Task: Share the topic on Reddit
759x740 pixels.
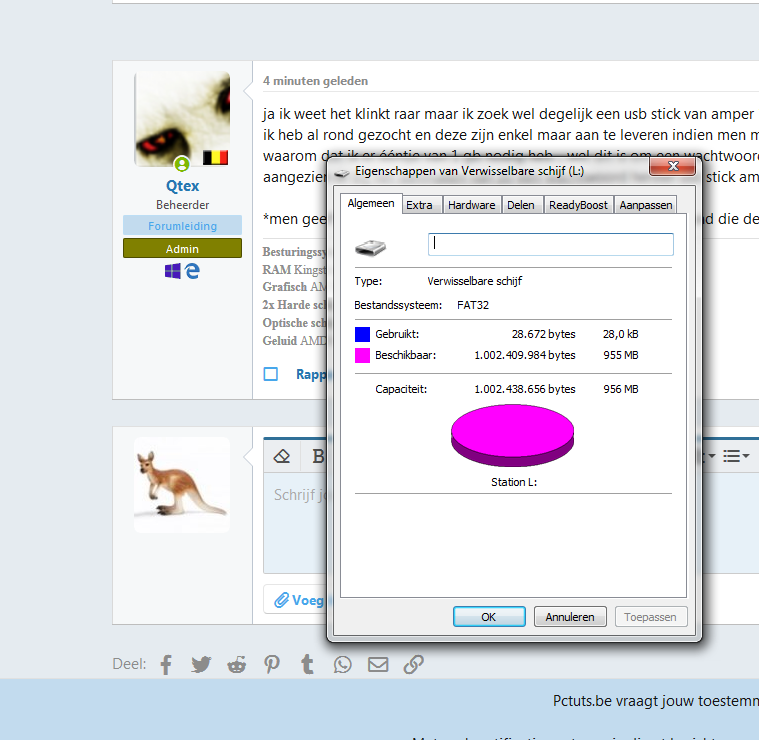Action: click(237, 664)
